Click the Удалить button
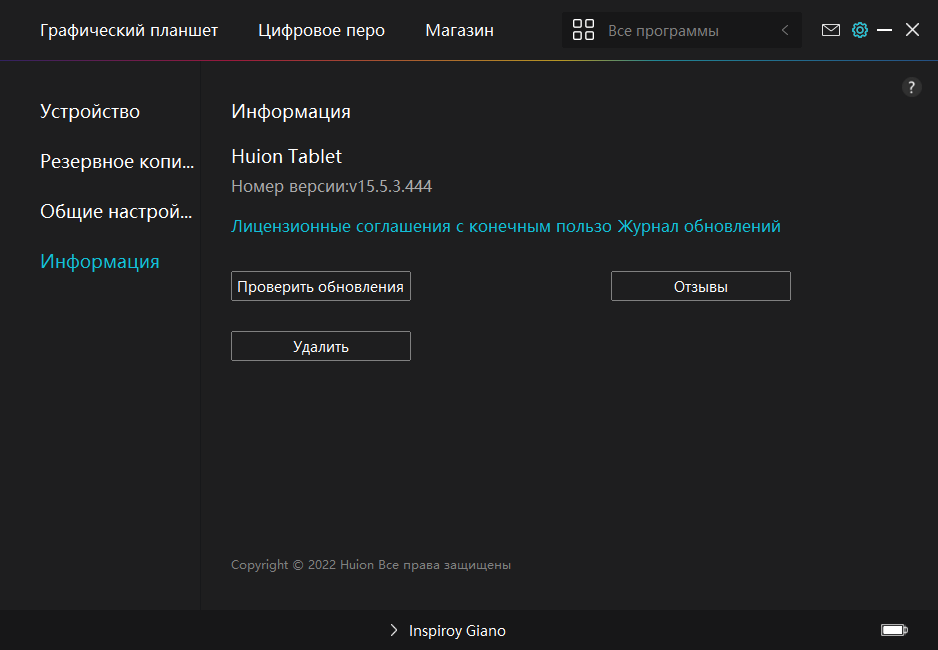Screen dimensions: 938x650 pos(321,346)
